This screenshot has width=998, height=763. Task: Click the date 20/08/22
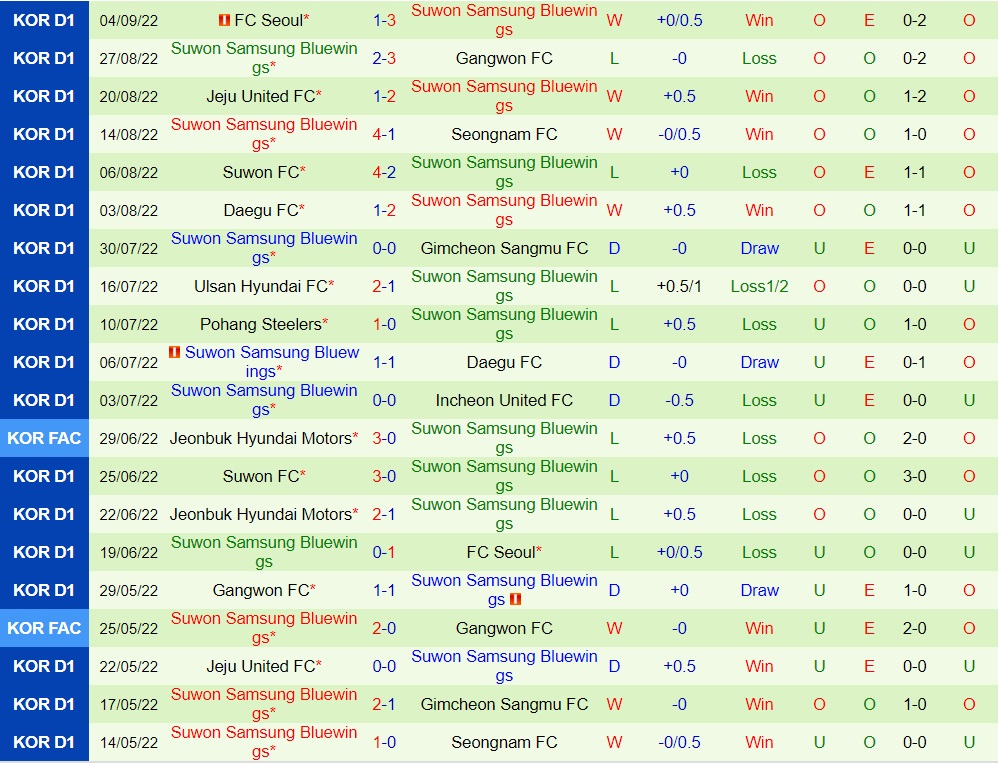tap(129, 97)
